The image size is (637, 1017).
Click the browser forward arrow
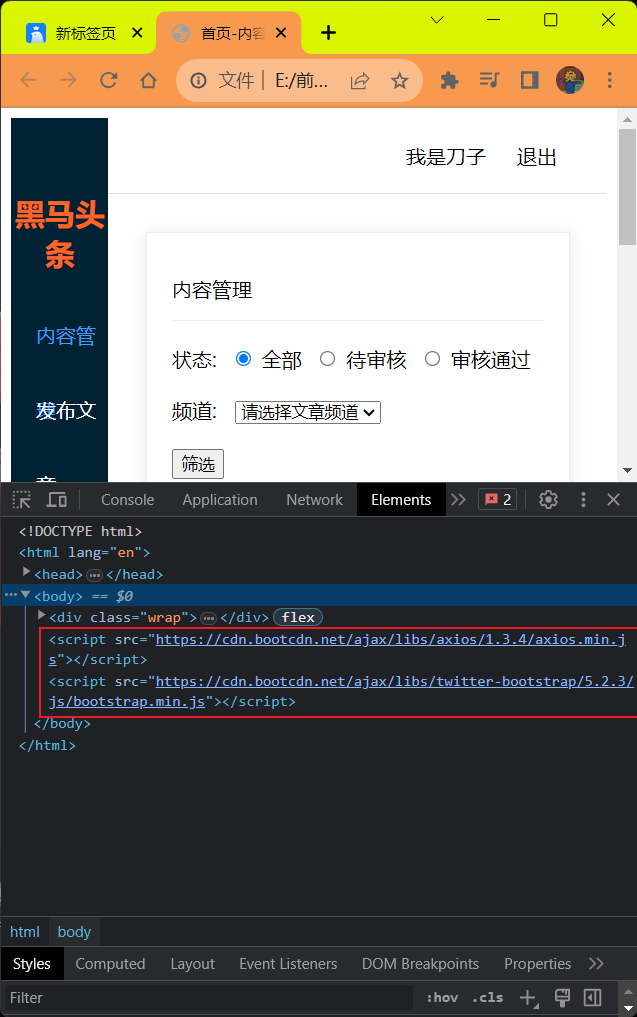(x=68, y=80)
